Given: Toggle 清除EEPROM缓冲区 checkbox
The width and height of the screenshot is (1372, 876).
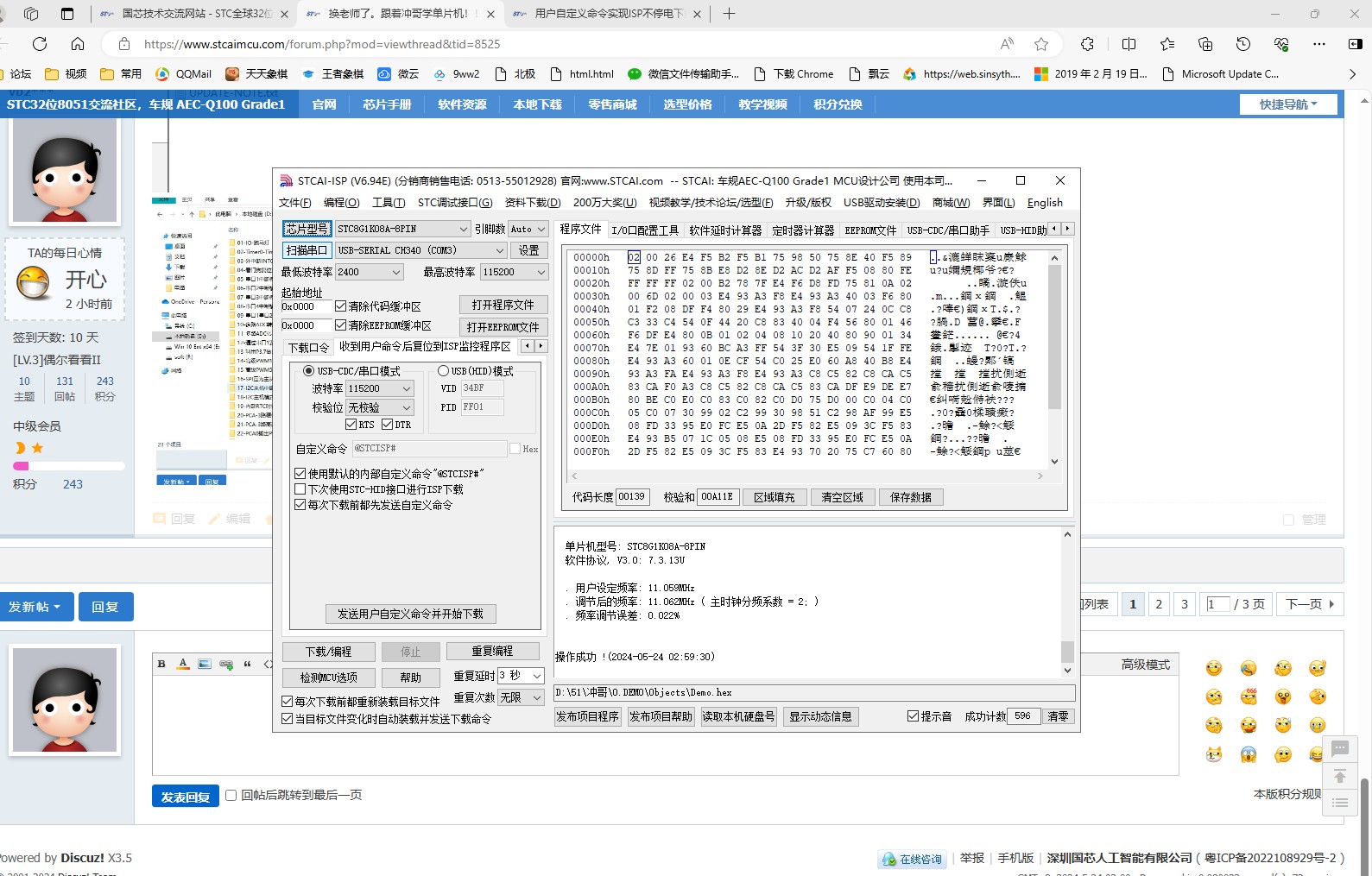Looking at the screenshot, I should (341, 325).
